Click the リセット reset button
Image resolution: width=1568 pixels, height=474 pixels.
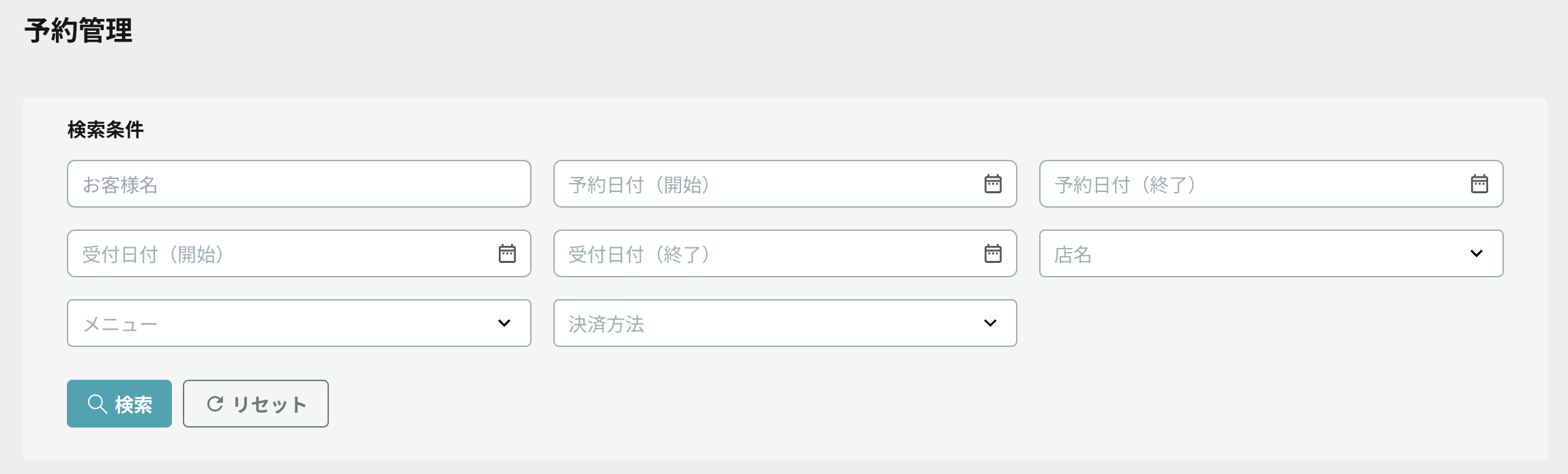tap(256, 404)
